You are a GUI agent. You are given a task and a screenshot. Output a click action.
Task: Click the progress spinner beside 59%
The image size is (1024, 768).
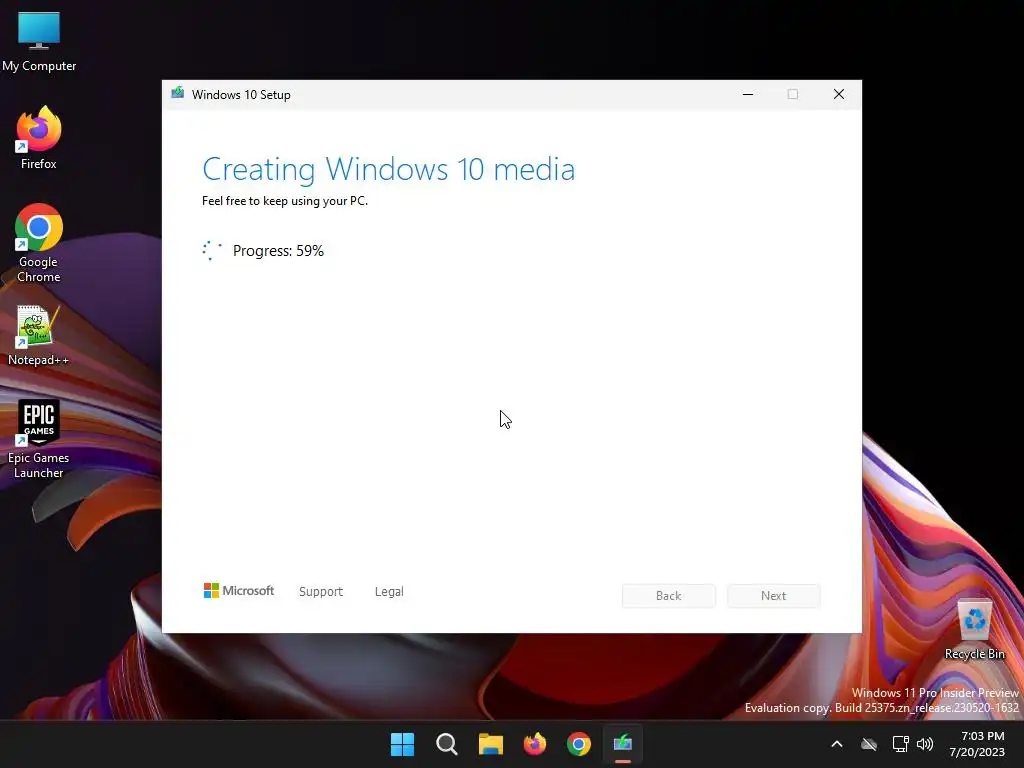click(212, 251)
